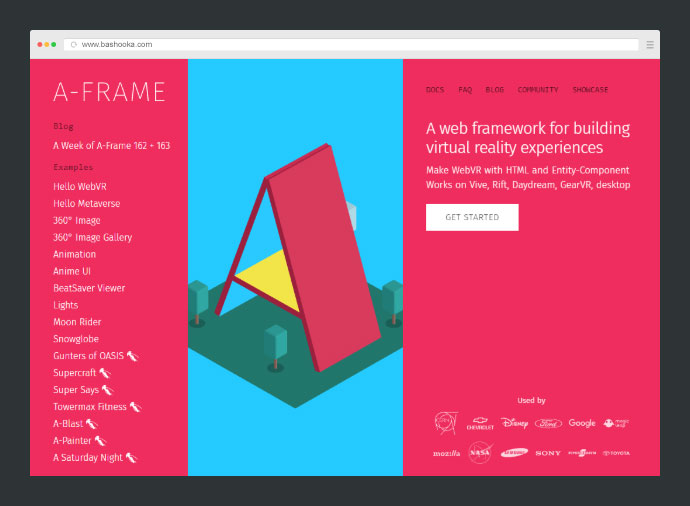690x506 pixels.
Task: Open the A Saturday Night link
Action: click(88, 458)
